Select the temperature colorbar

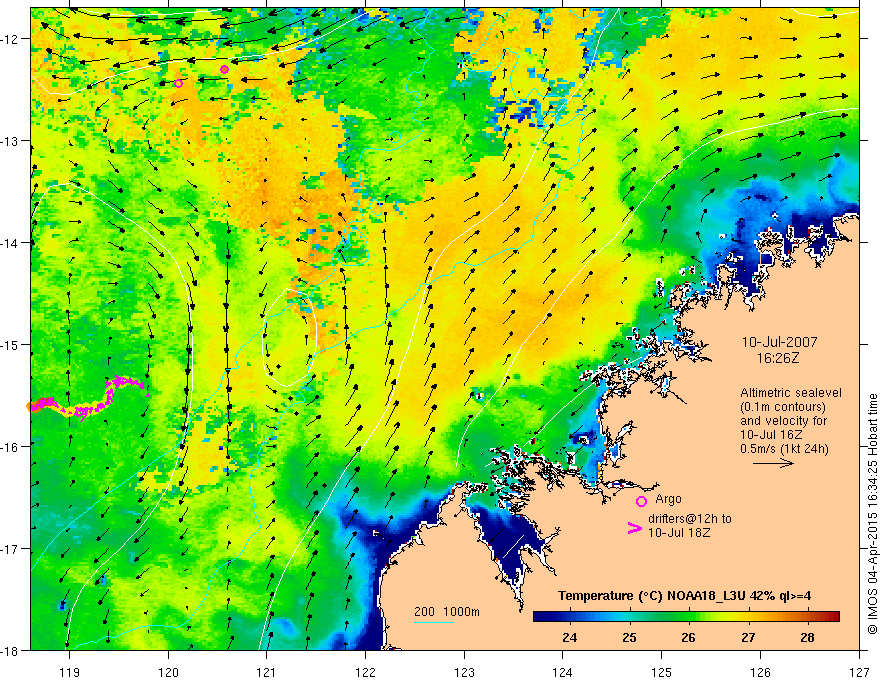(x=686, y=617)
